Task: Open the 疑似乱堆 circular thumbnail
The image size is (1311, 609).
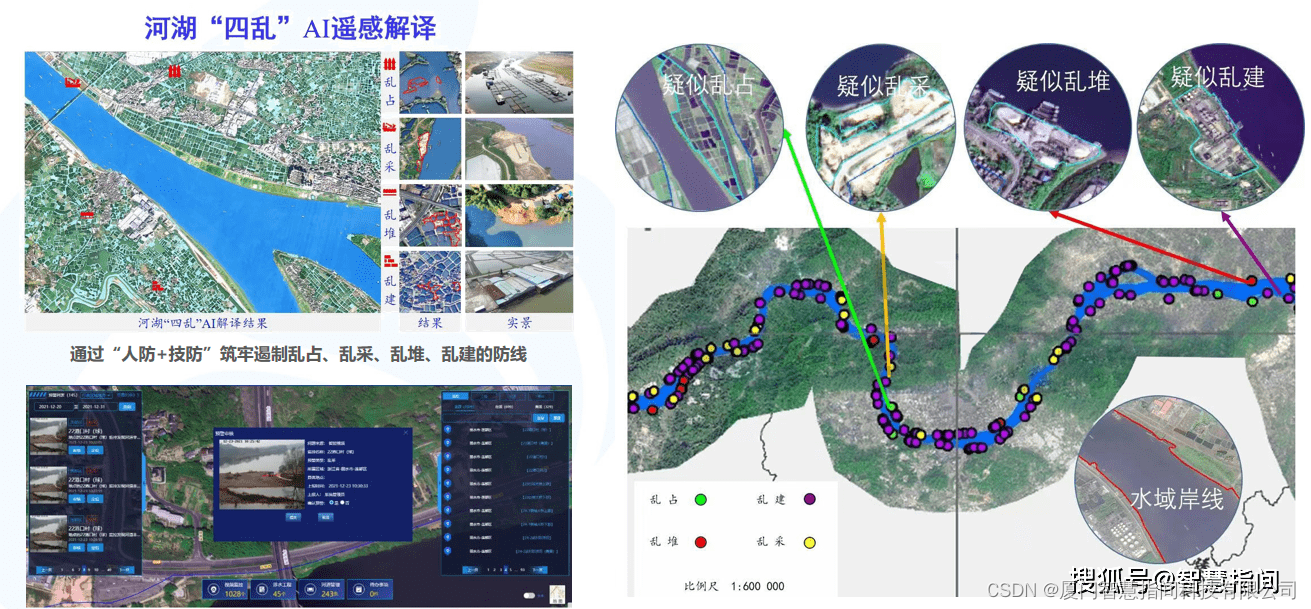Action: click(x=1047, y=127)
